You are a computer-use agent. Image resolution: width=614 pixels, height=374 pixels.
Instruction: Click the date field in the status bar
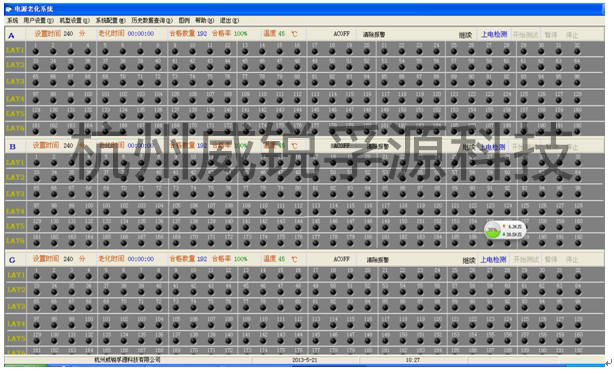(304, 360)
